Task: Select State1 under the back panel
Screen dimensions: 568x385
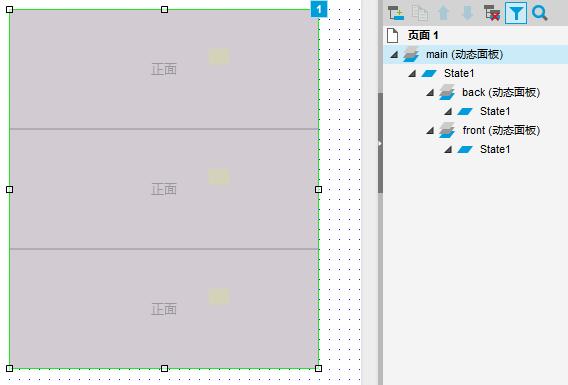Action: pyautogui.click(x=495, y=111)
